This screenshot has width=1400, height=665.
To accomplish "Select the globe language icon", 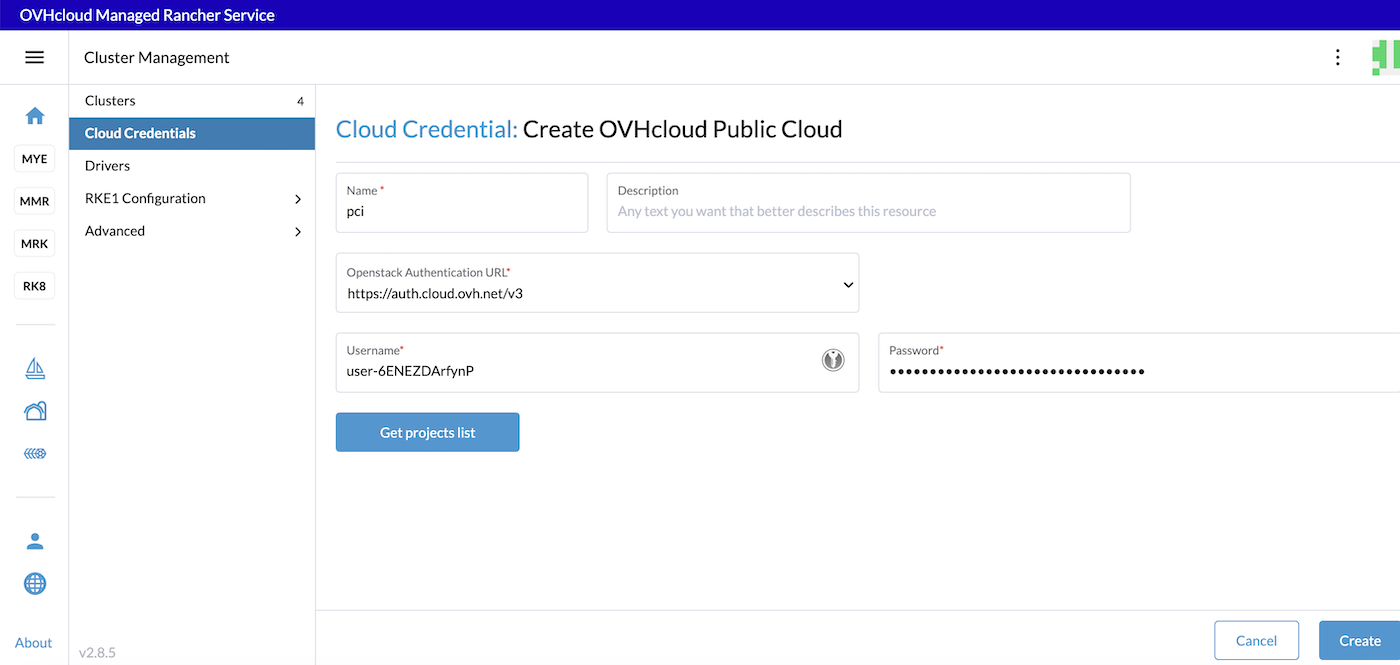I will pyautogui.click(x=34, y=583).
